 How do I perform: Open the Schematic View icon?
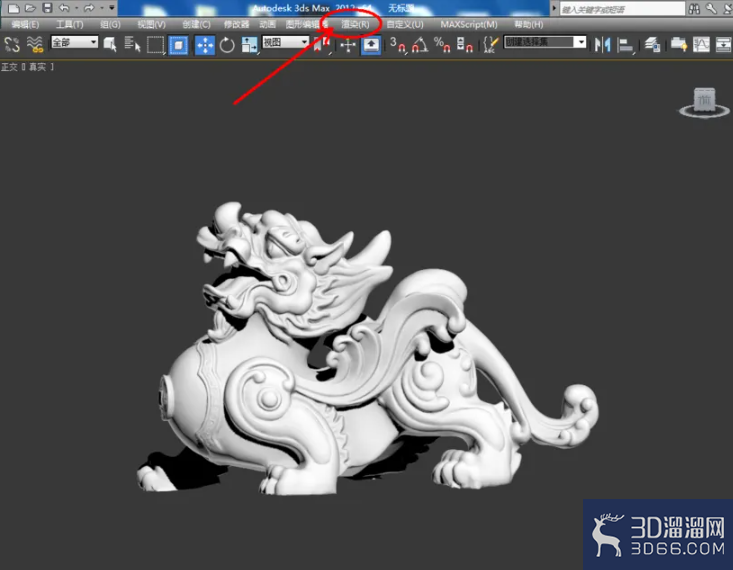pos(723,45)
